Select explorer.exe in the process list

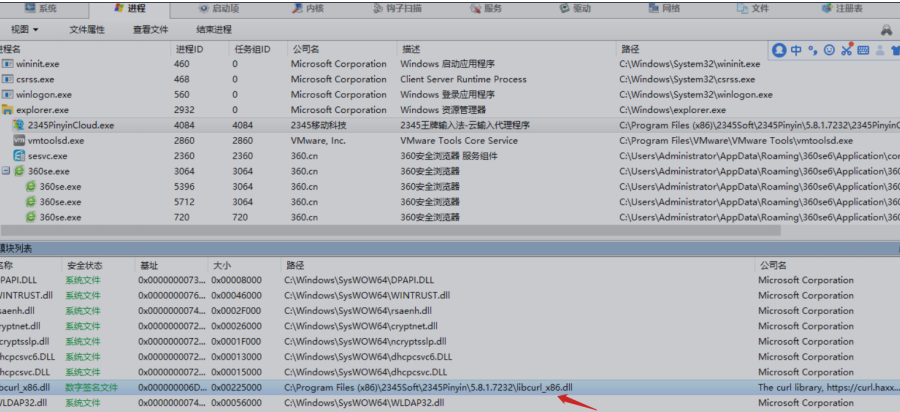click(42, 110)
